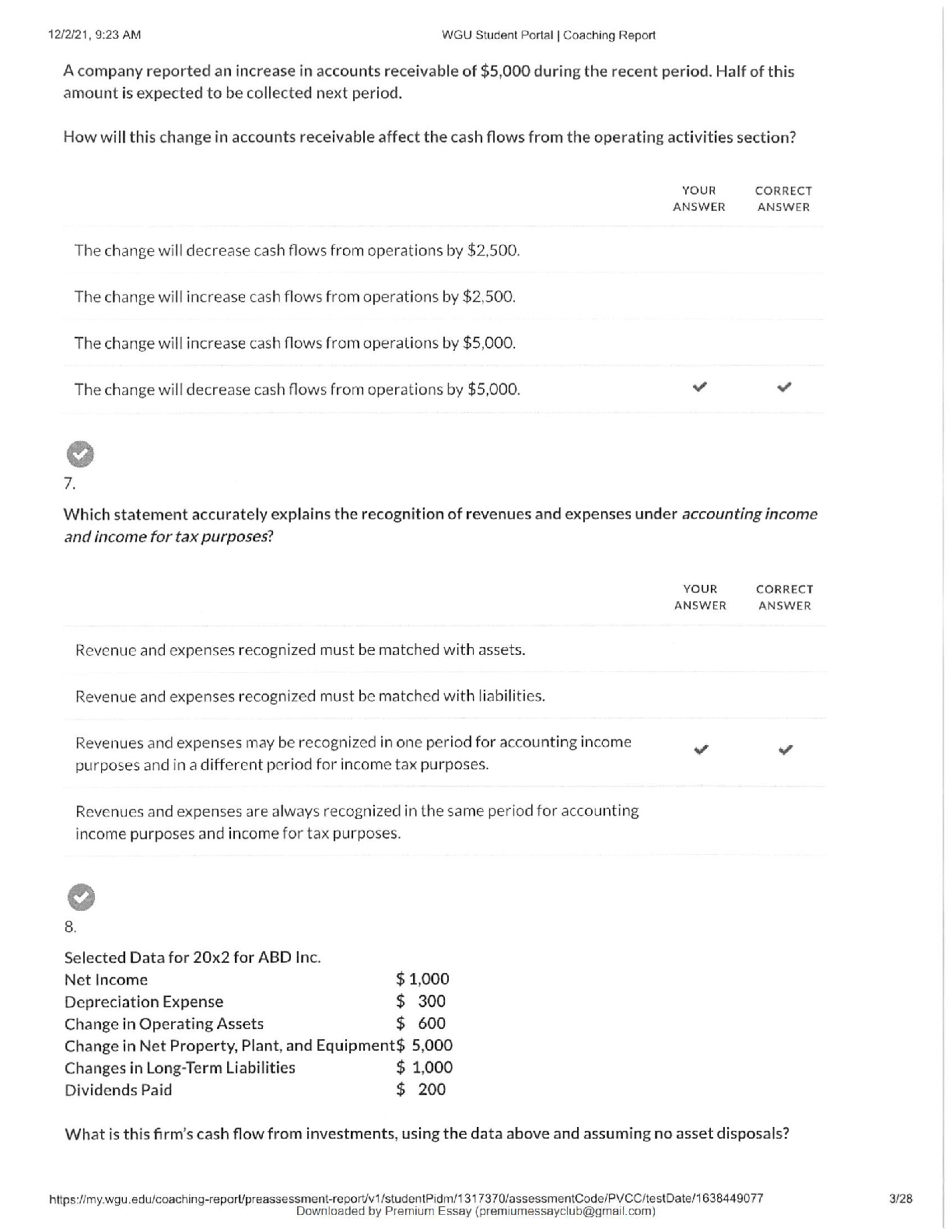Click Your Answer checkmark for decrease by $5,000
This screenshot has height=1232, width=952.
click(x=700, y=387)
